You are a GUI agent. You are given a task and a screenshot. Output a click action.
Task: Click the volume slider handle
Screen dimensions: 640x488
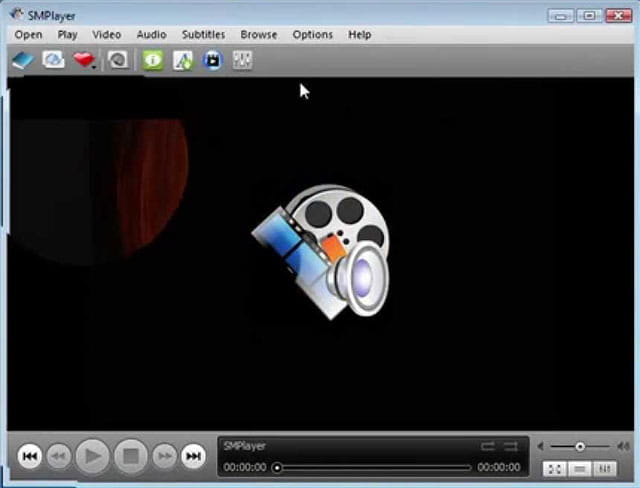[580, 447]
